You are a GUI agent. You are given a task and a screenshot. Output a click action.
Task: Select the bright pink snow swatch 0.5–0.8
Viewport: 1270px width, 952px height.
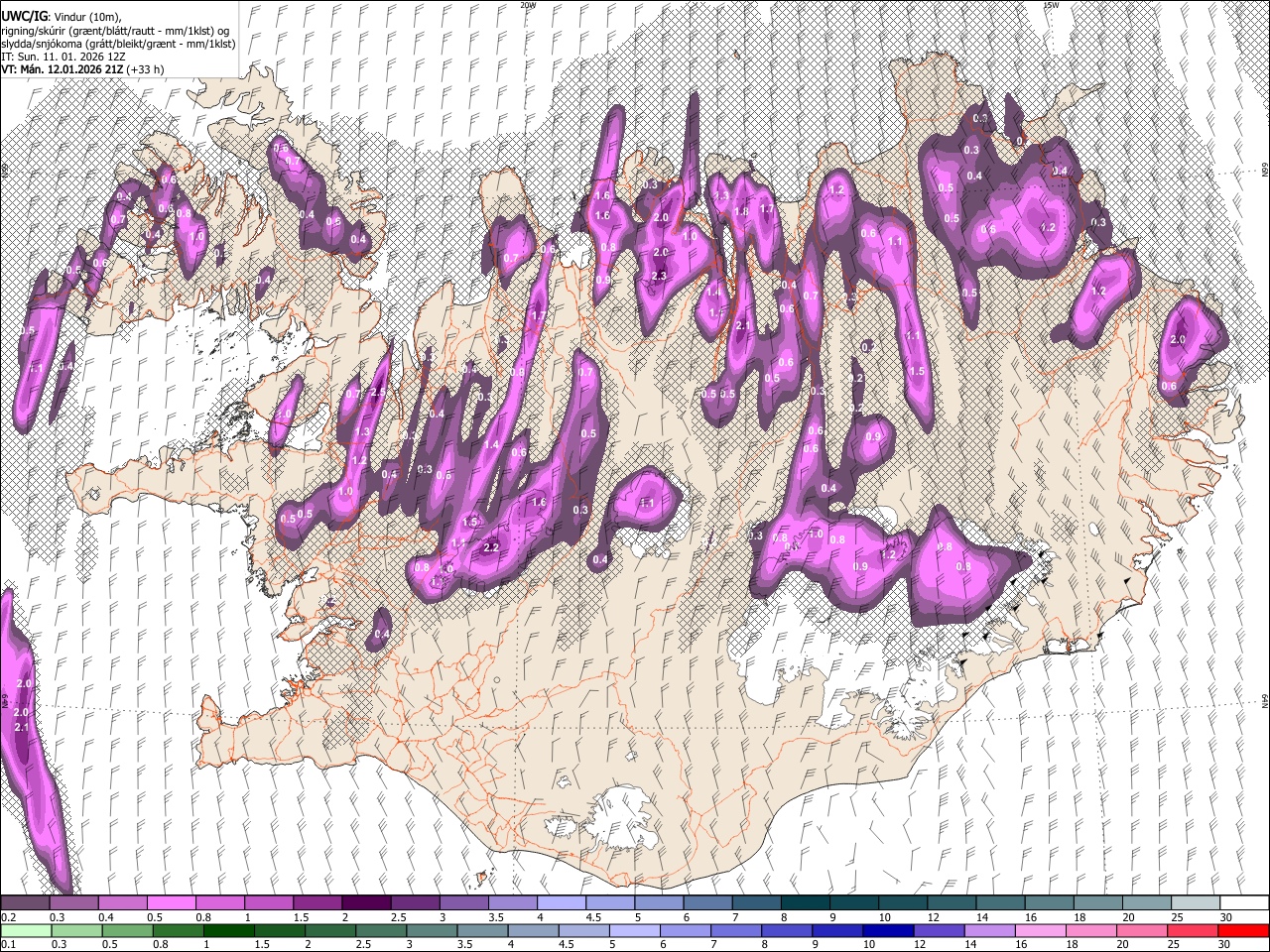(x=171, y=902)
